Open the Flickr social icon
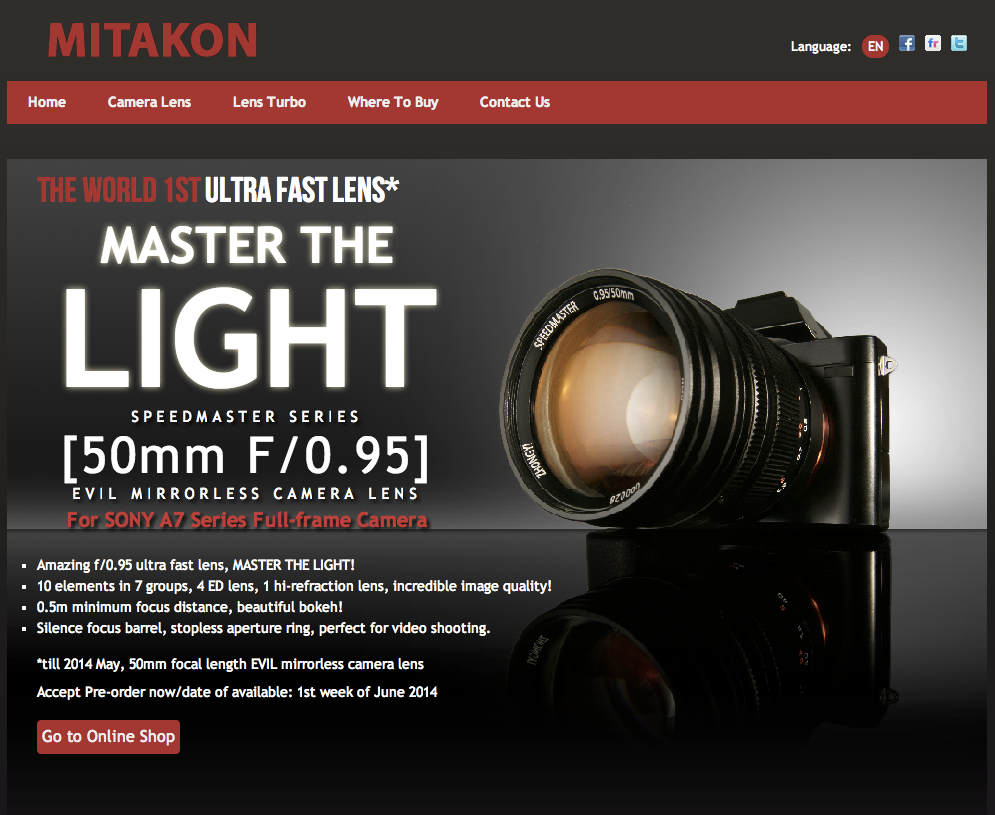This screenshot has height=815, width=995. [933, 43]
